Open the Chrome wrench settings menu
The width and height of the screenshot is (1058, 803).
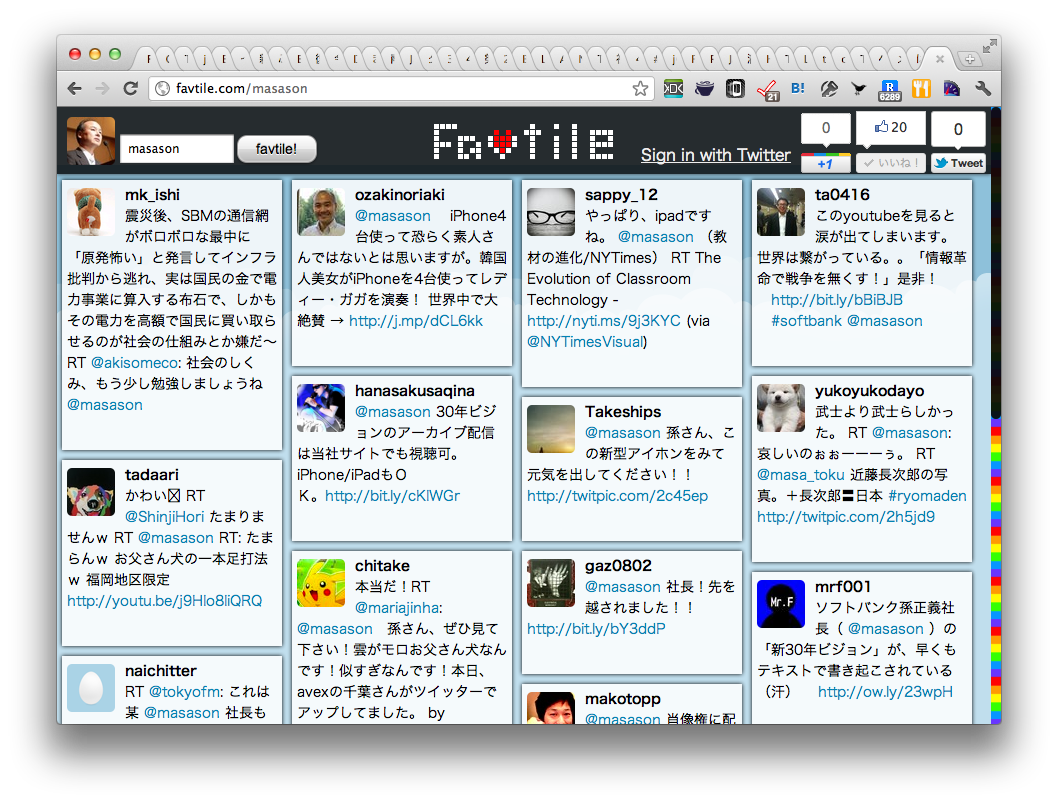pos(982,88)
